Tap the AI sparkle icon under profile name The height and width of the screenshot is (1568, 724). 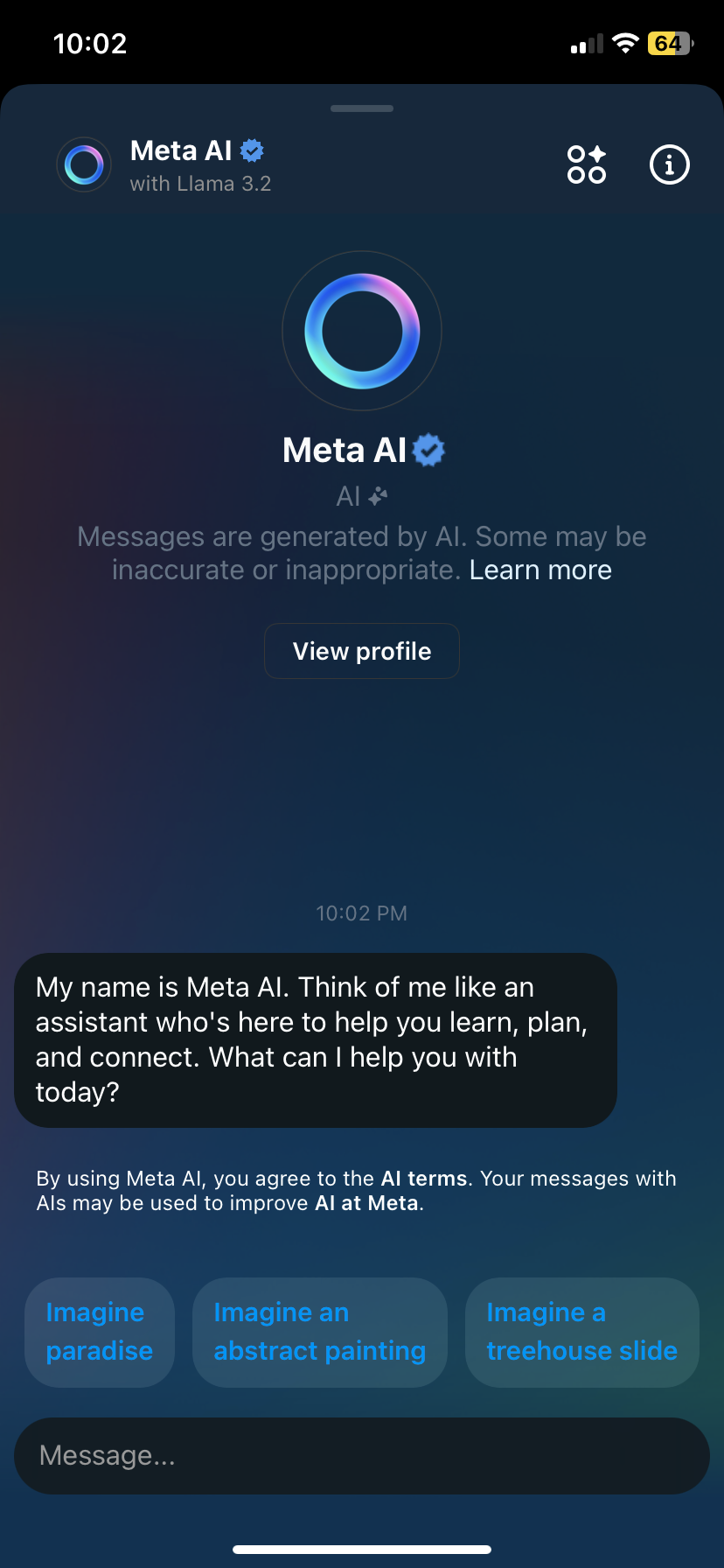click(x=378, y=497)
